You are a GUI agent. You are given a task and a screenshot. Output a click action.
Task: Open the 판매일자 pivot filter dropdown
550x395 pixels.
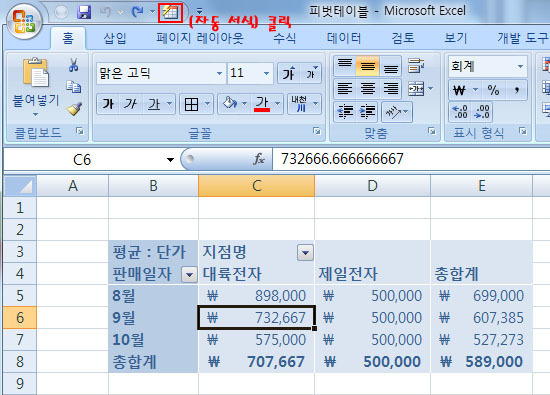[x=189, y=275]
